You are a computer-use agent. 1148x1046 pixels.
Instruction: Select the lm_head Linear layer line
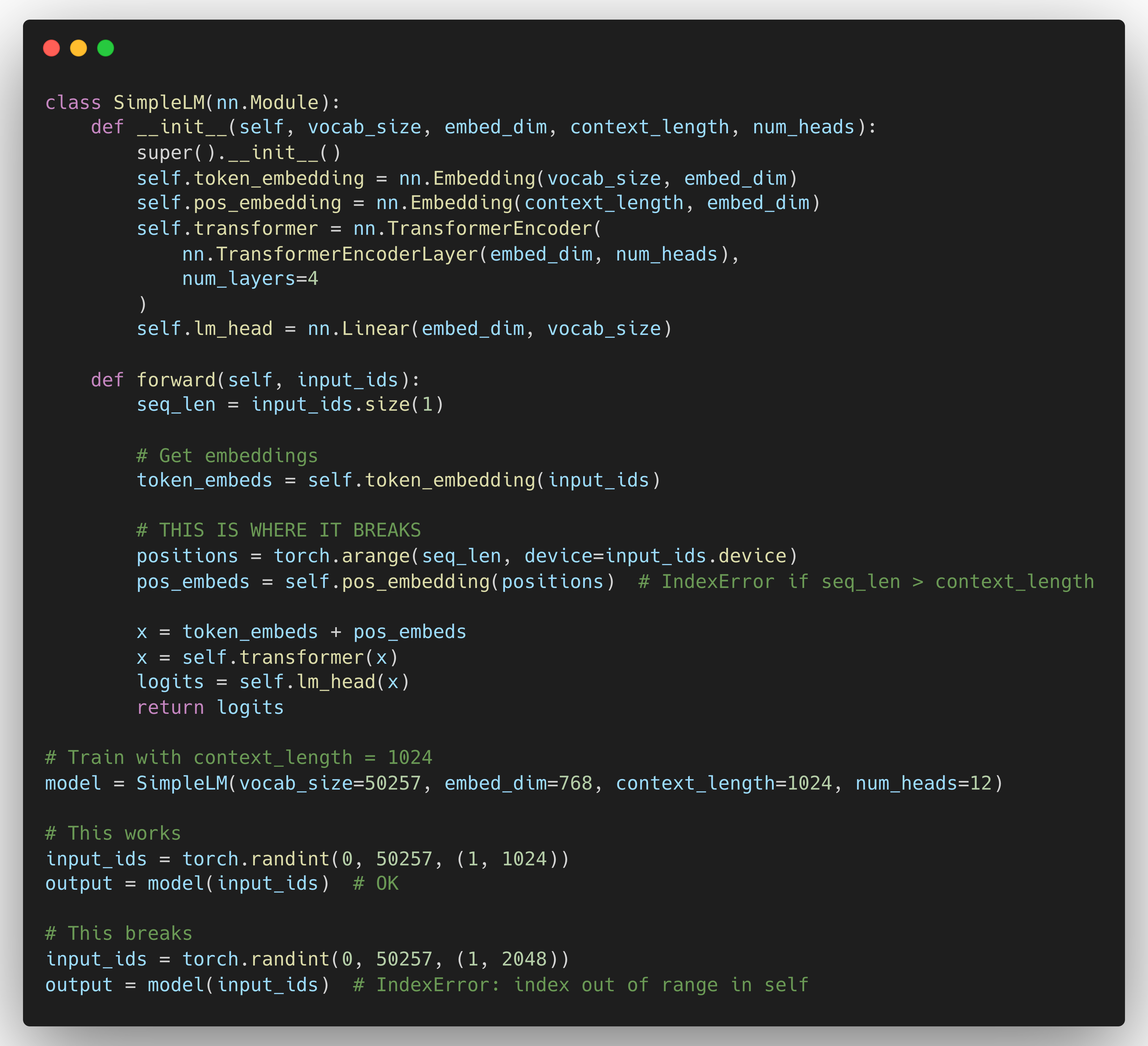[x=404, y=328]
